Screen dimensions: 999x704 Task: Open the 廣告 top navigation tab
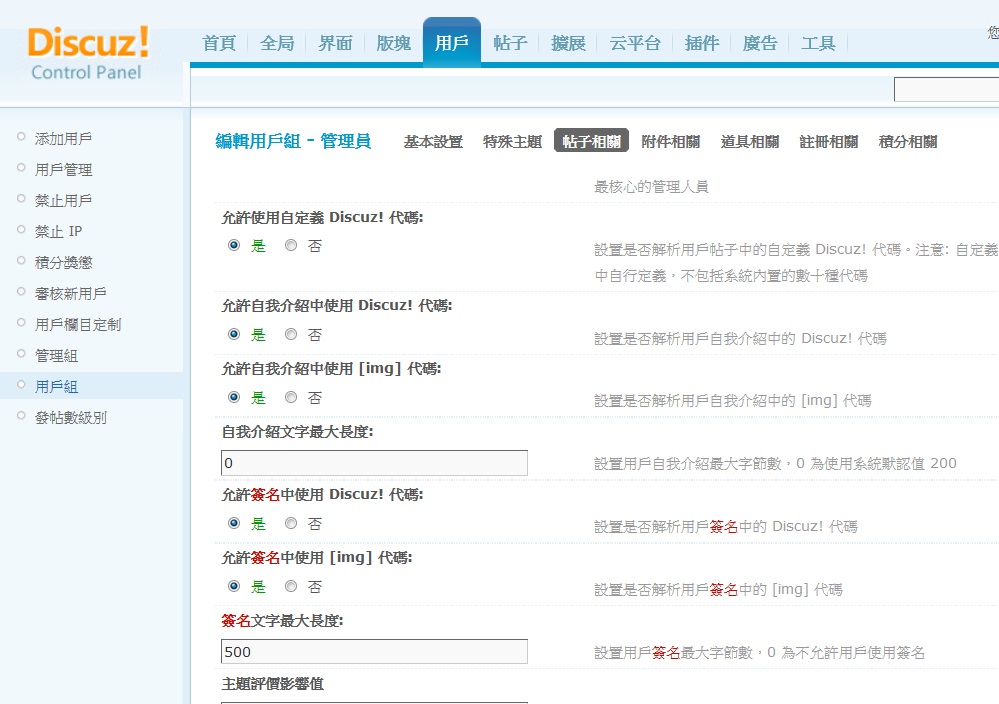click(x=759, y=43)
